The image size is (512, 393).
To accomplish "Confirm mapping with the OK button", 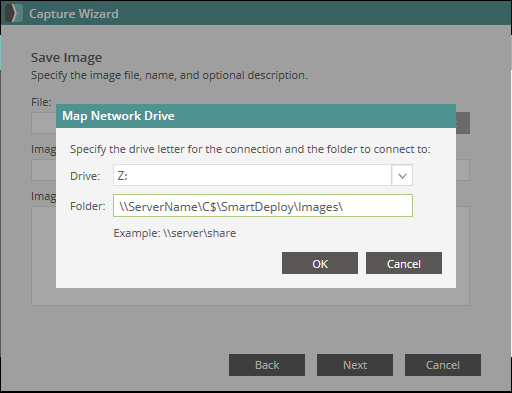I will [320, 263].
